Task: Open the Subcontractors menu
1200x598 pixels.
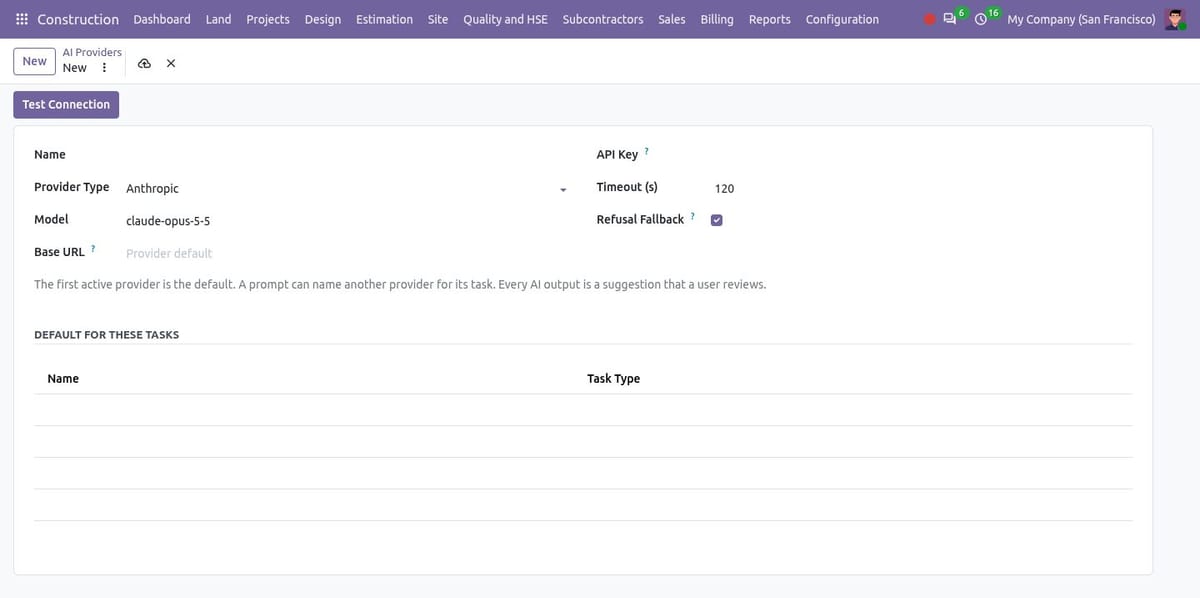Action: click(603, 19)
